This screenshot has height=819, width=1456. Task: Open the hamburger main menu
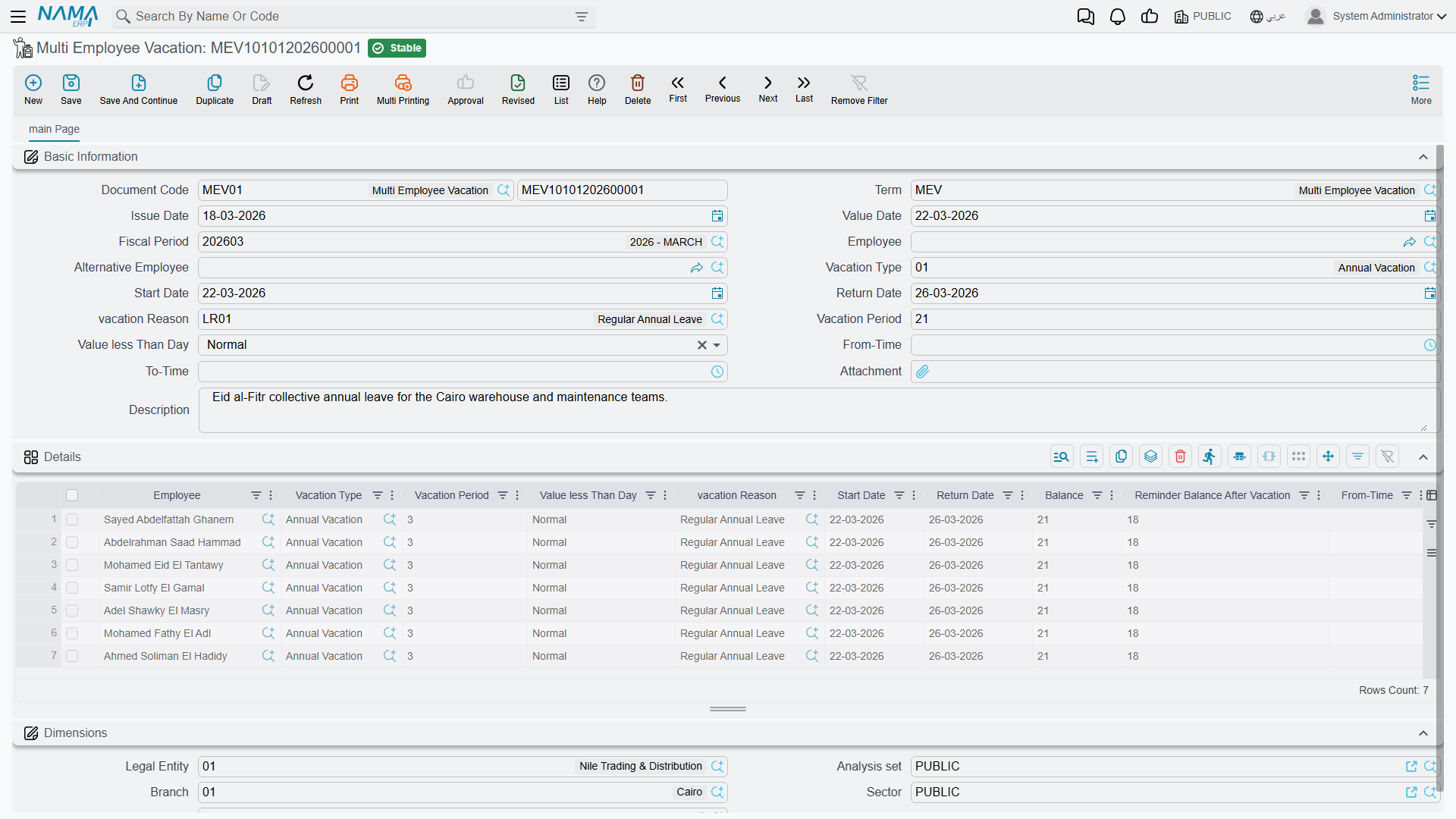(x=18, y=16)
